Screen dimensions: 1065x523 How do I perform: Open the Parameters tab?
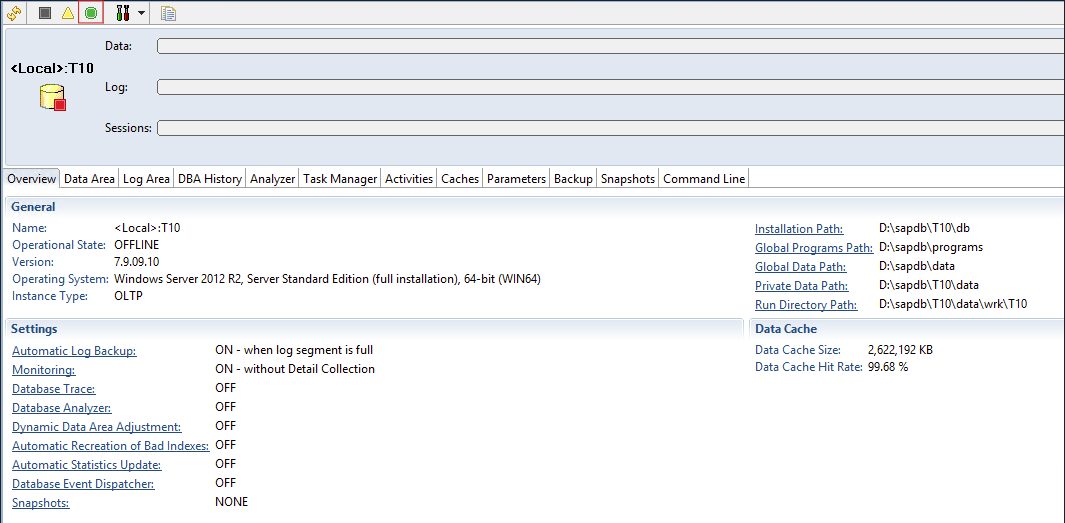tap(516, 179)
